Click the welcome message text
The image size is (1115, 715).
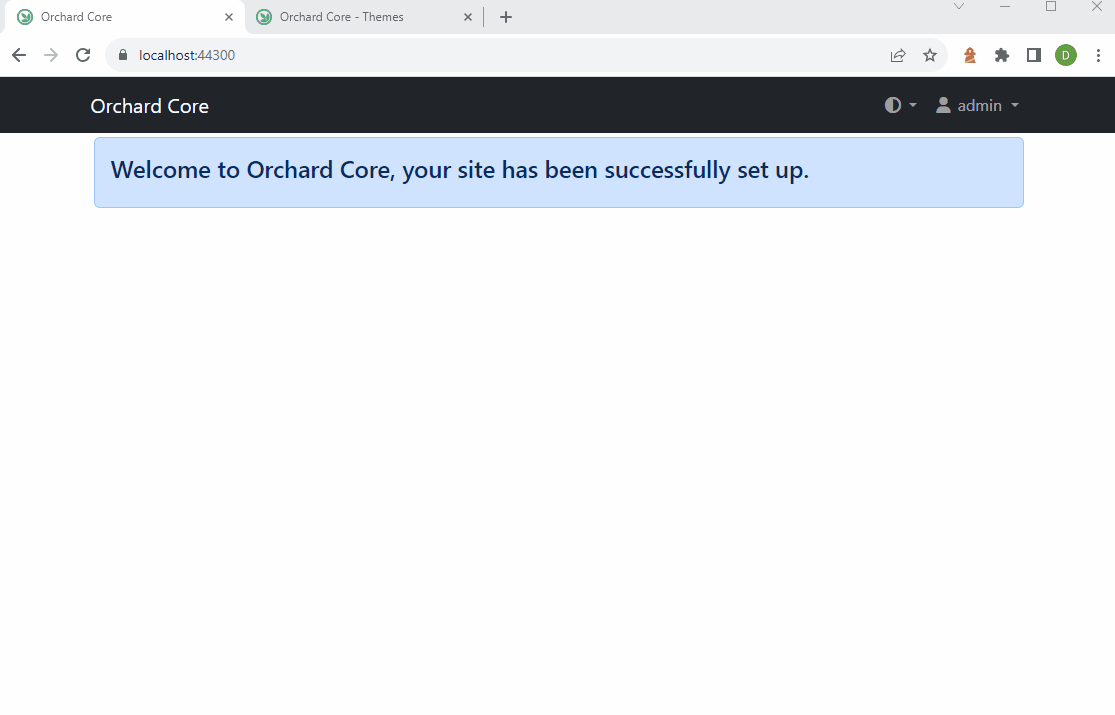click(x=459, y=170)
